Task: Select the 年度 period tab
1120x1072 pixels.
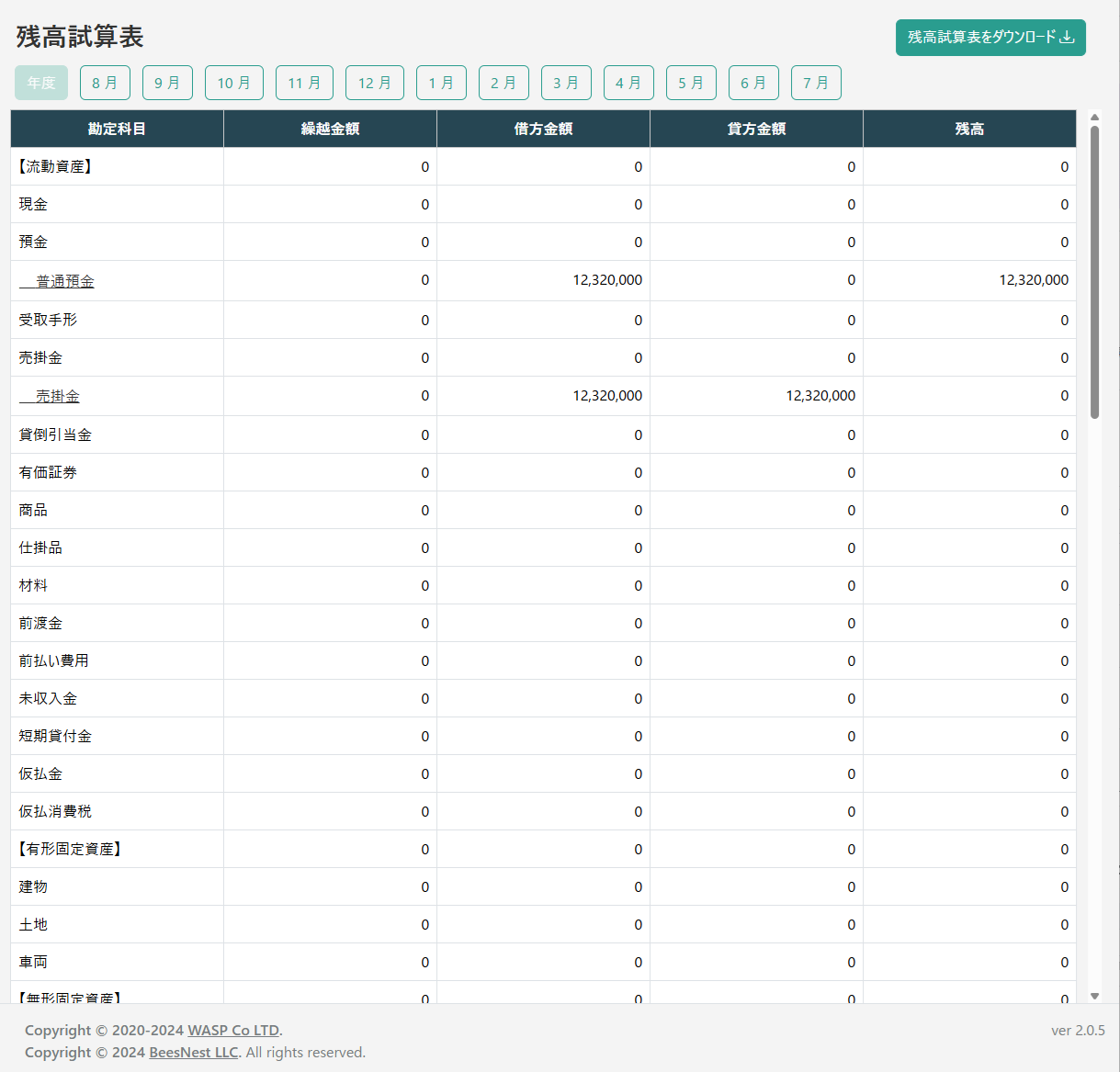Action: (41, 83)
